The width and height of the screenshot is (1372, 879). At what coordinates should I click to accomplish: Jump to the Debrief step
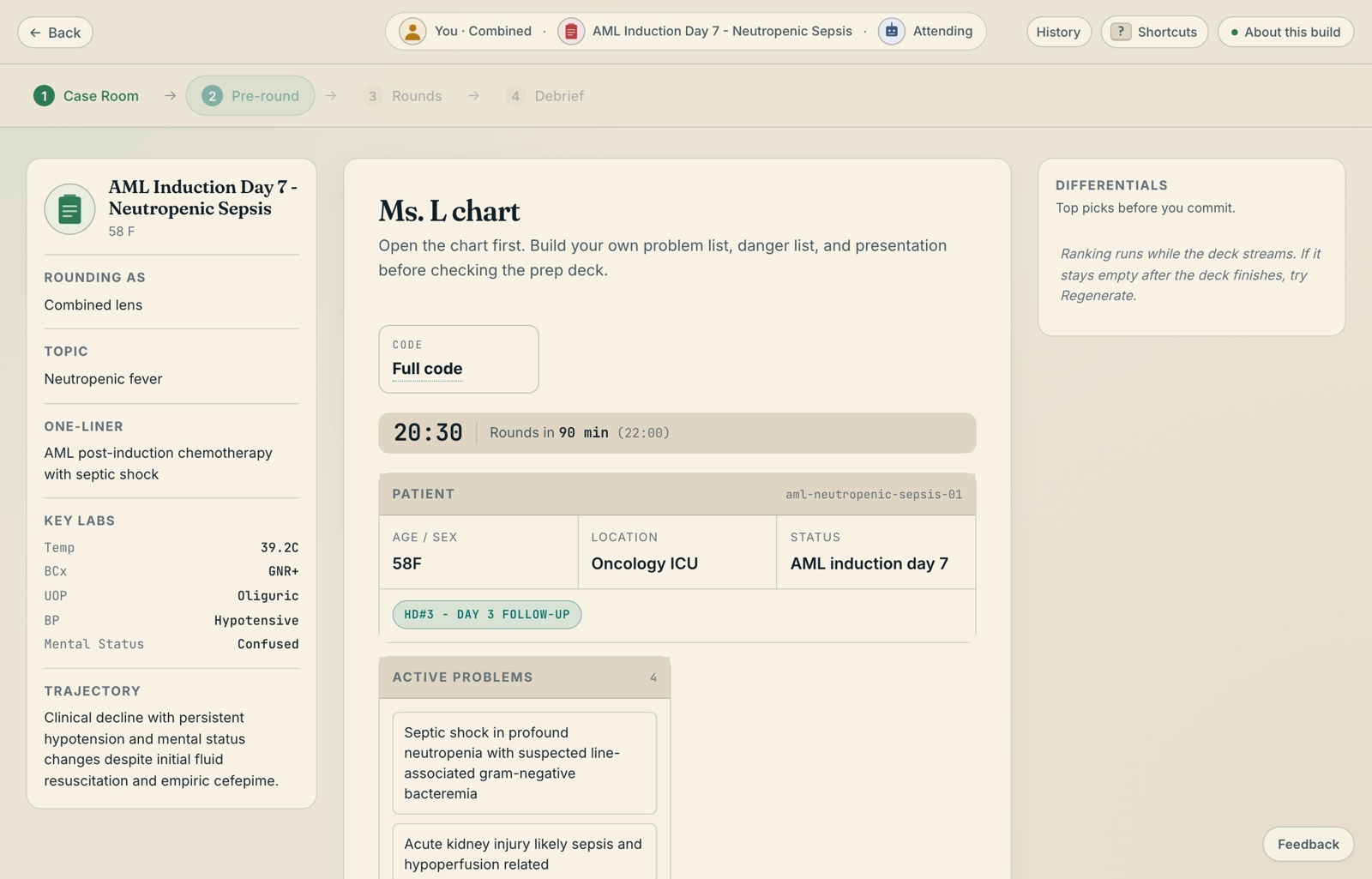[545, 96]
